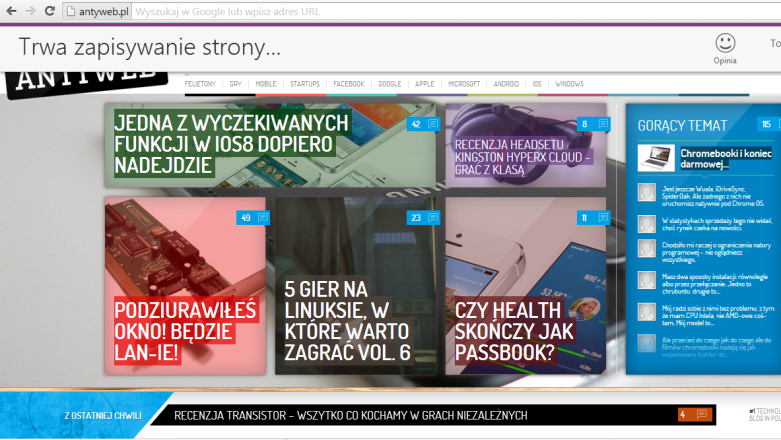The width and height of the screenshot is (781, 440).
Task: Click avatar beside 'Mój radzi sobie' comment
Action: tap(647, 312)
